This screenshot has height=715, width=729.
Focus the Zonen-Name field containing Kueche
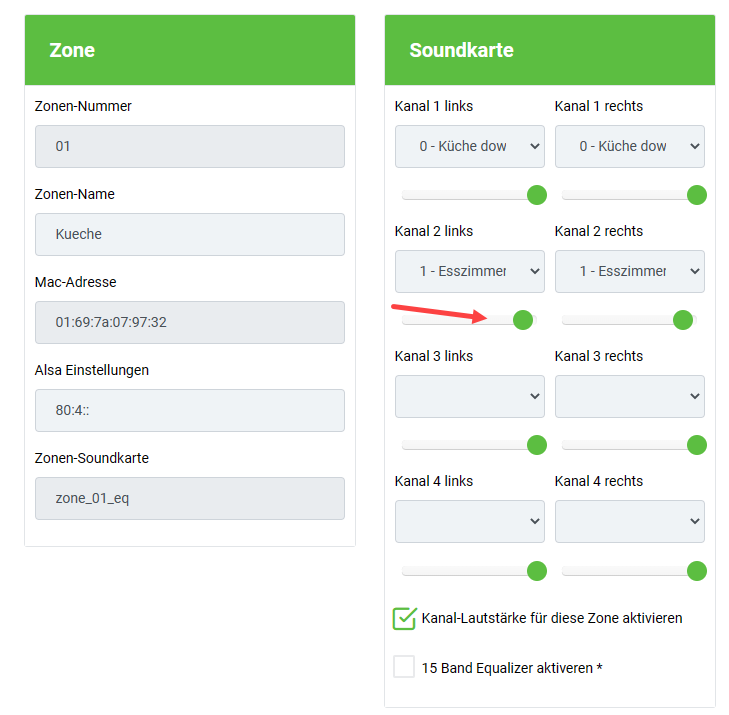(x=190, y=234)
